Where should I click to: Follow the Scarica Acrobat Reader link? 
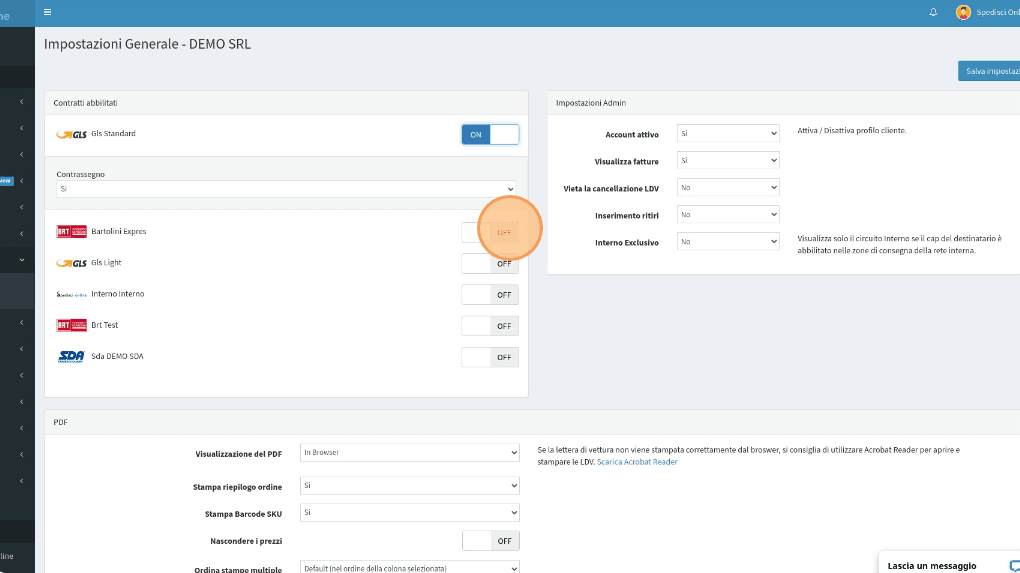[637, 462]
